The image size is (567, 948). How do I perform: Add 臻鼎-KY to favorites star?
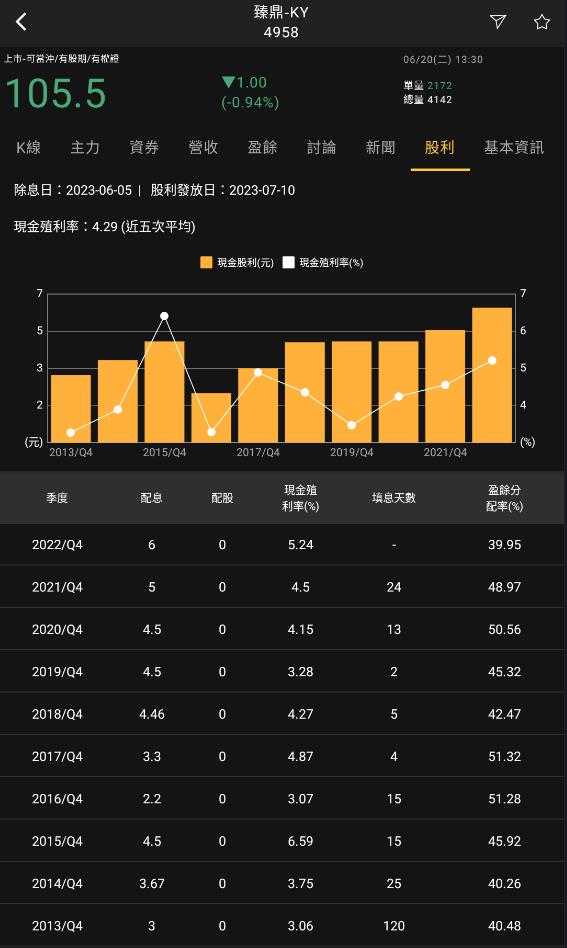coord(542,22)
